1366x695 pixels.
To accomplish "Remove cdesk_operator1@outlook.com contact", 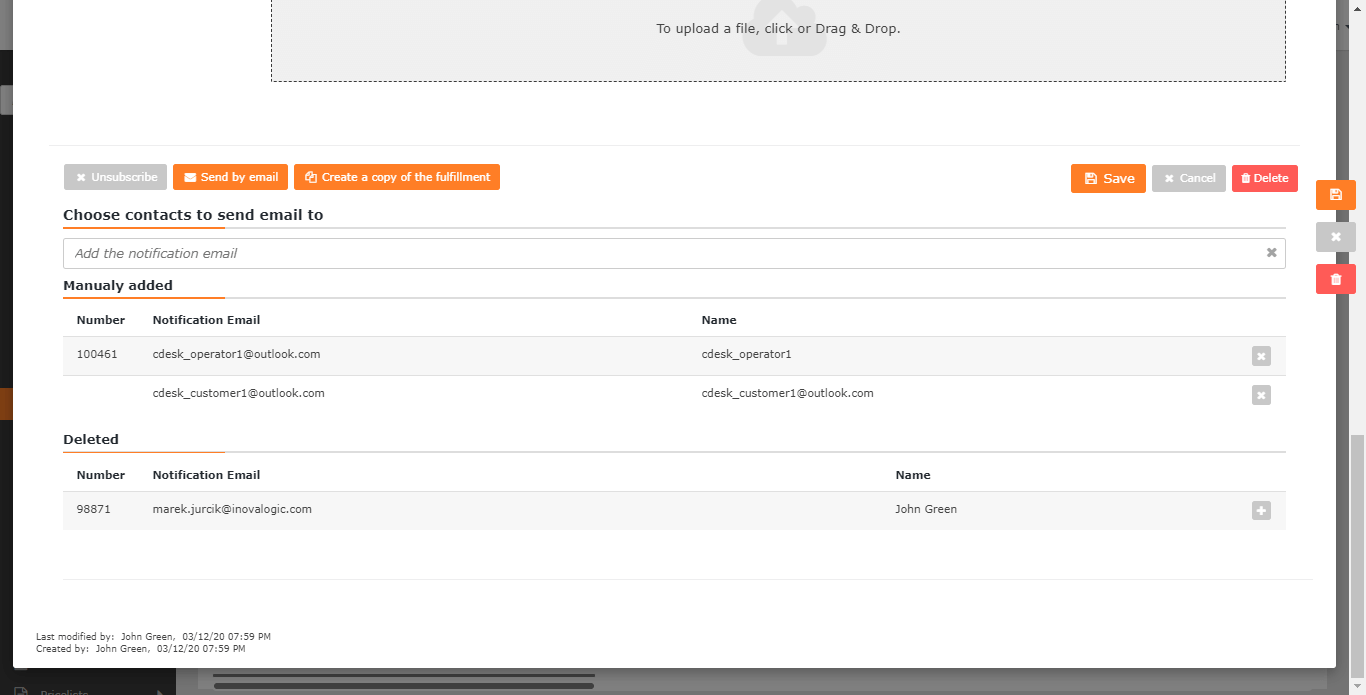I will coord(1261,356).
